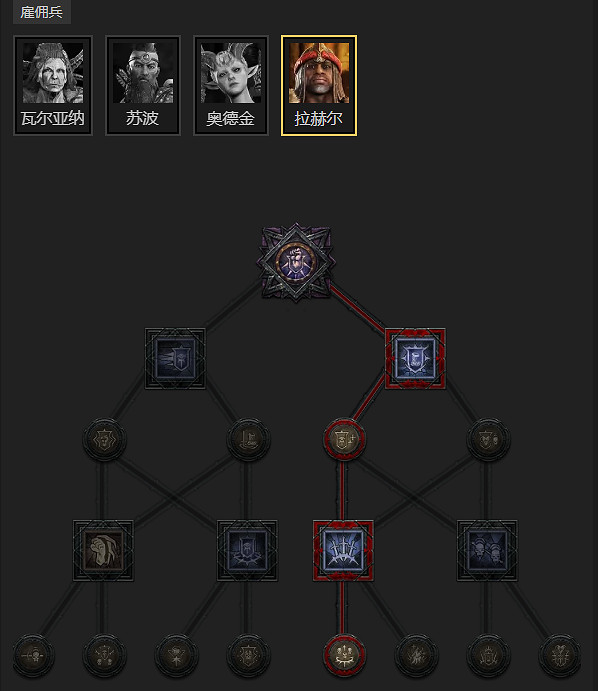Select the bottom-row shield circular node left of red node

[248, 655]
